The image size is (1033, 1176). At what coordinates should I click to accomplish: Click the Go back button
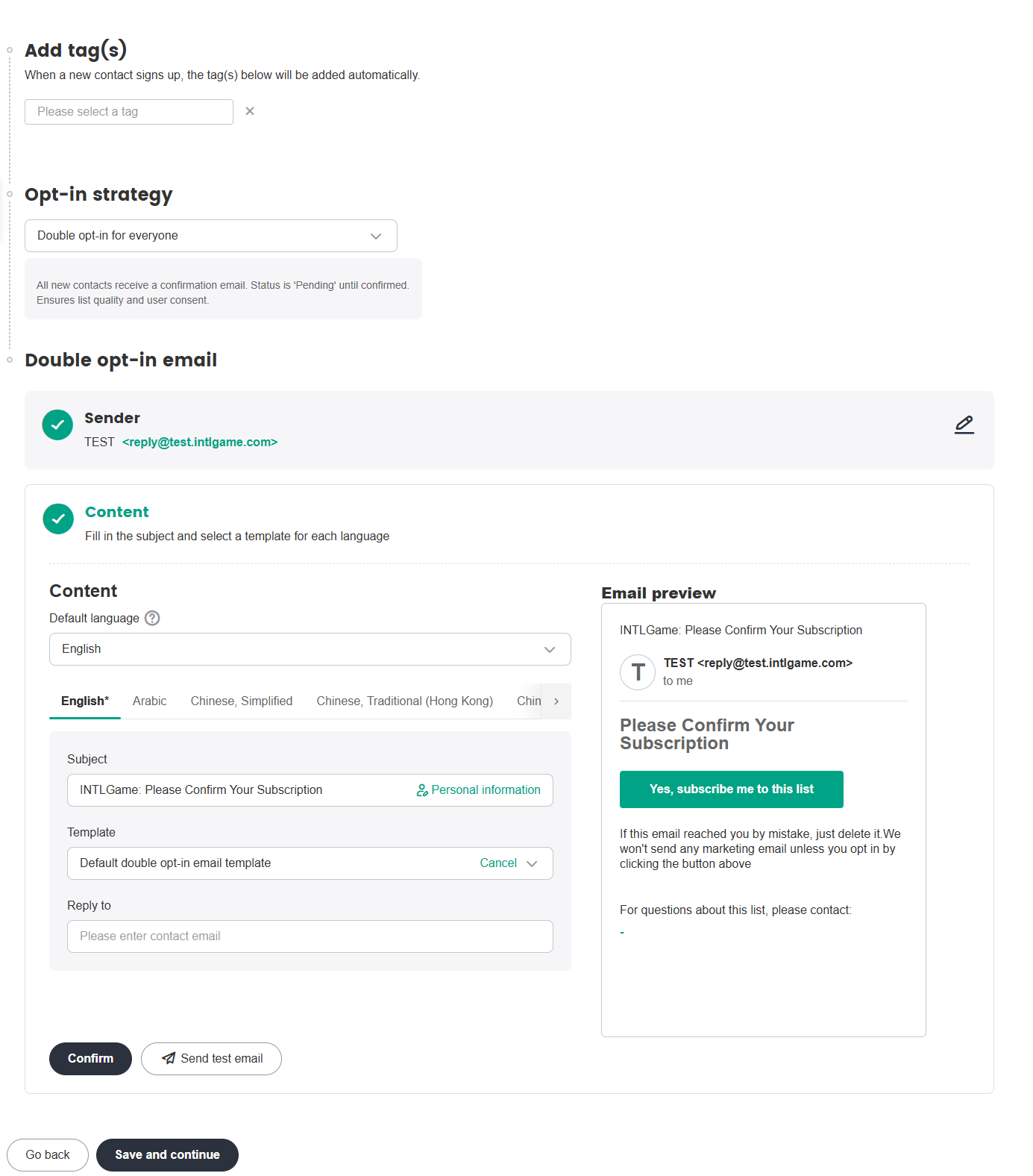pyautogui.click(x=48, y=1155)
